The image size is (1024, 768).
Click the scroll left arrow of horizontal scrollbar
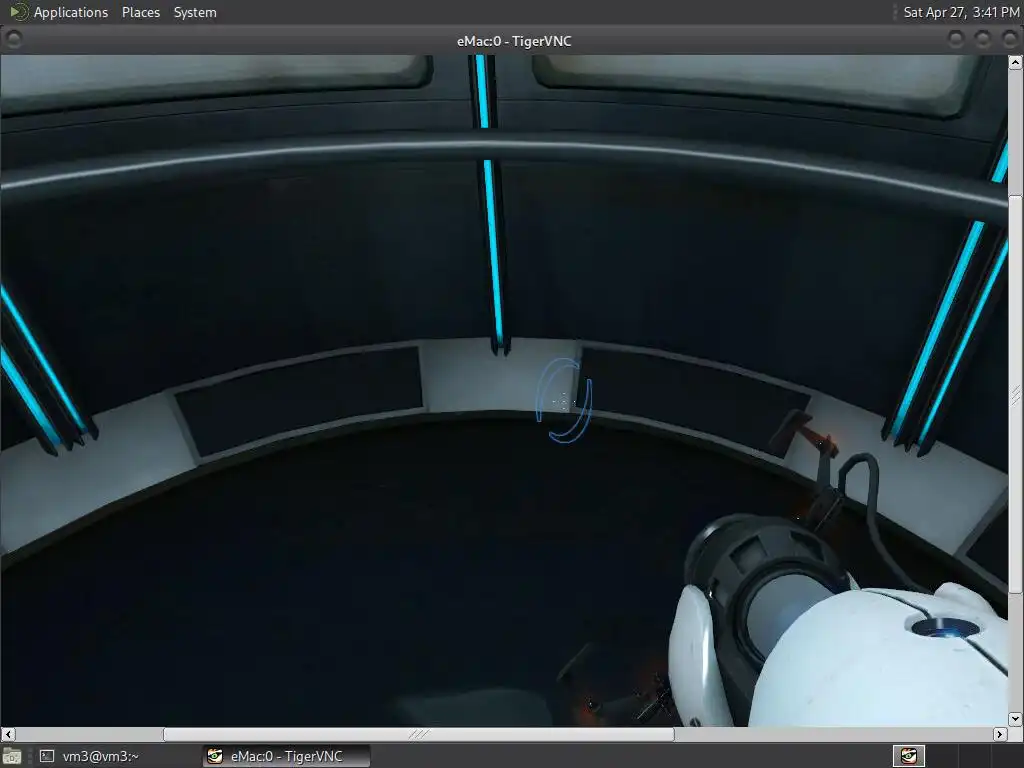coord(8,734)
